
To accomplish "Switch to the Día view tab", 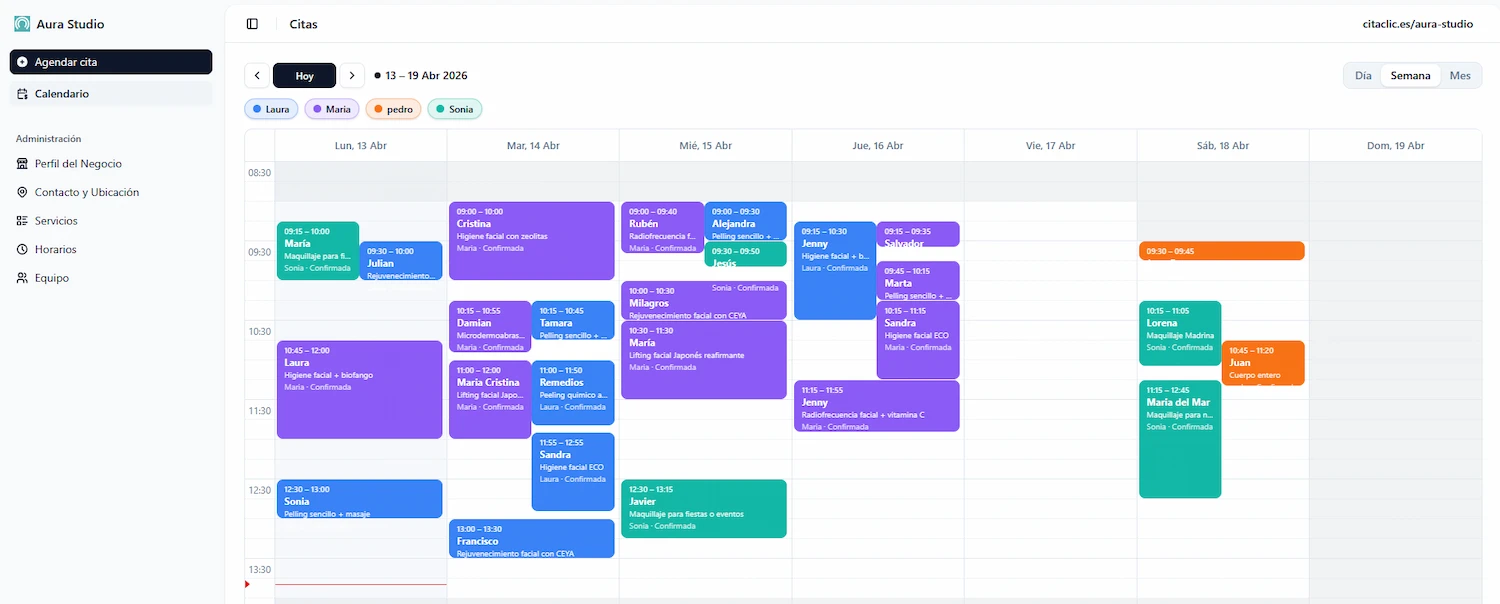I will coord(1361,75).
